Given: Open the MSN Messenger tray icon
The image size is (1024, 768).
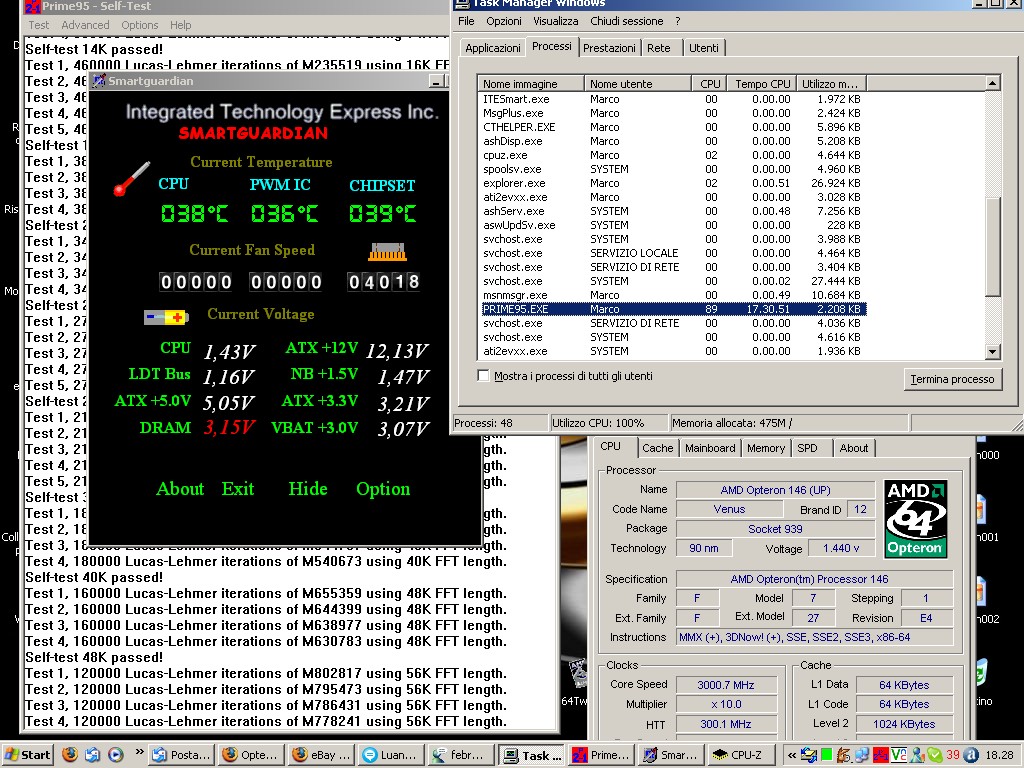Looking at the screenshot, I should click(916, 755).
